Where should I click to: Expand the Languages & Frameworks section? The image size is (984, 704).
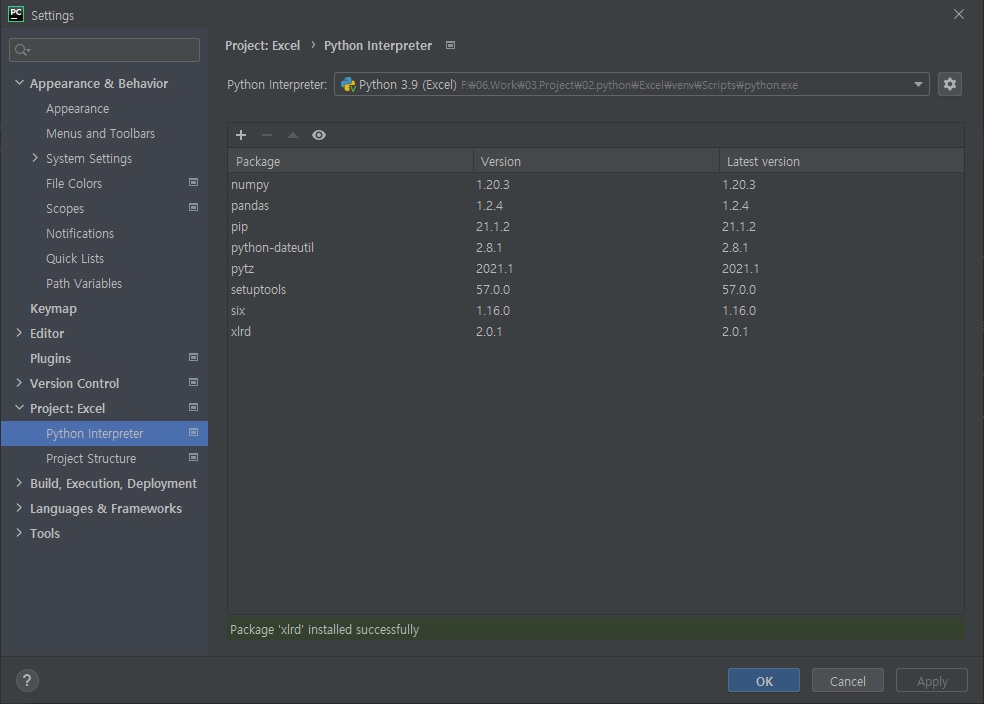pos(19,508)
